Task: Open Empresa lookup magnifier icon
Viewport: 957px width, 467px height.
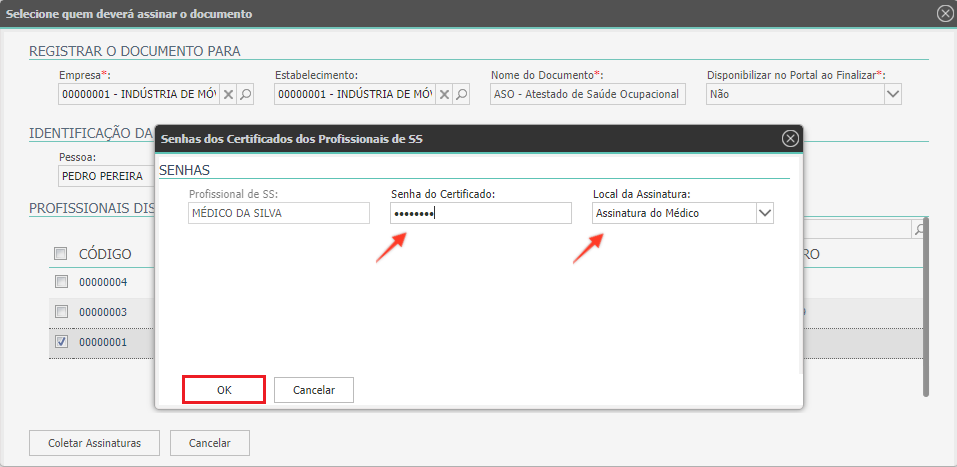Action: tap(245, 95)
